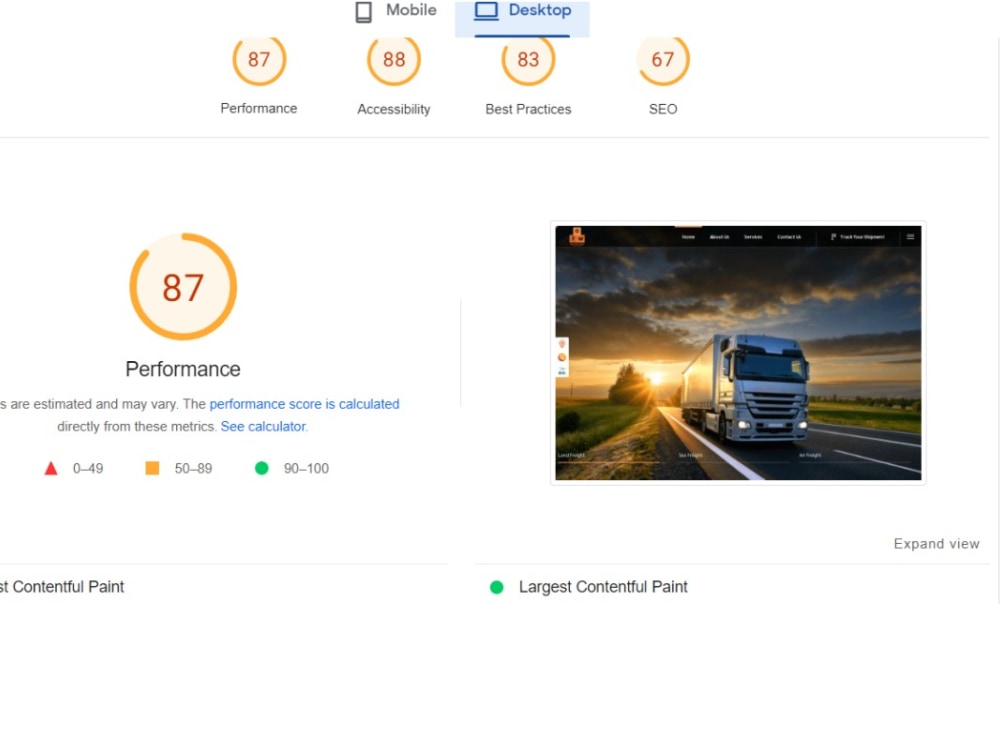
Task: Click the Performance score gauge showing 87
Action: coord(259,60)
